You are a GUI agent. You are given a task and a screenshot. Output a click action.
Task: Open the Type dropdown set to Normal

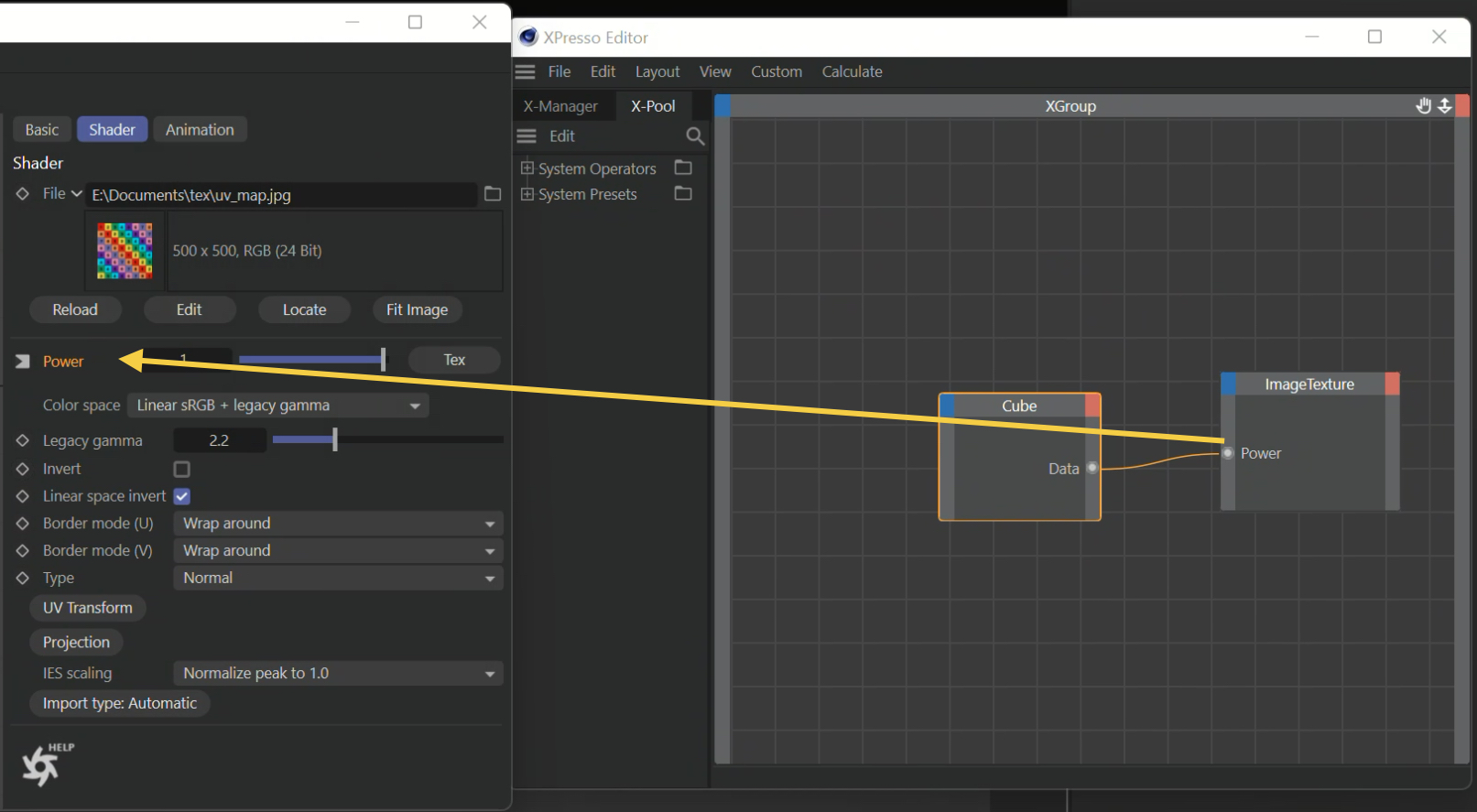338,578
